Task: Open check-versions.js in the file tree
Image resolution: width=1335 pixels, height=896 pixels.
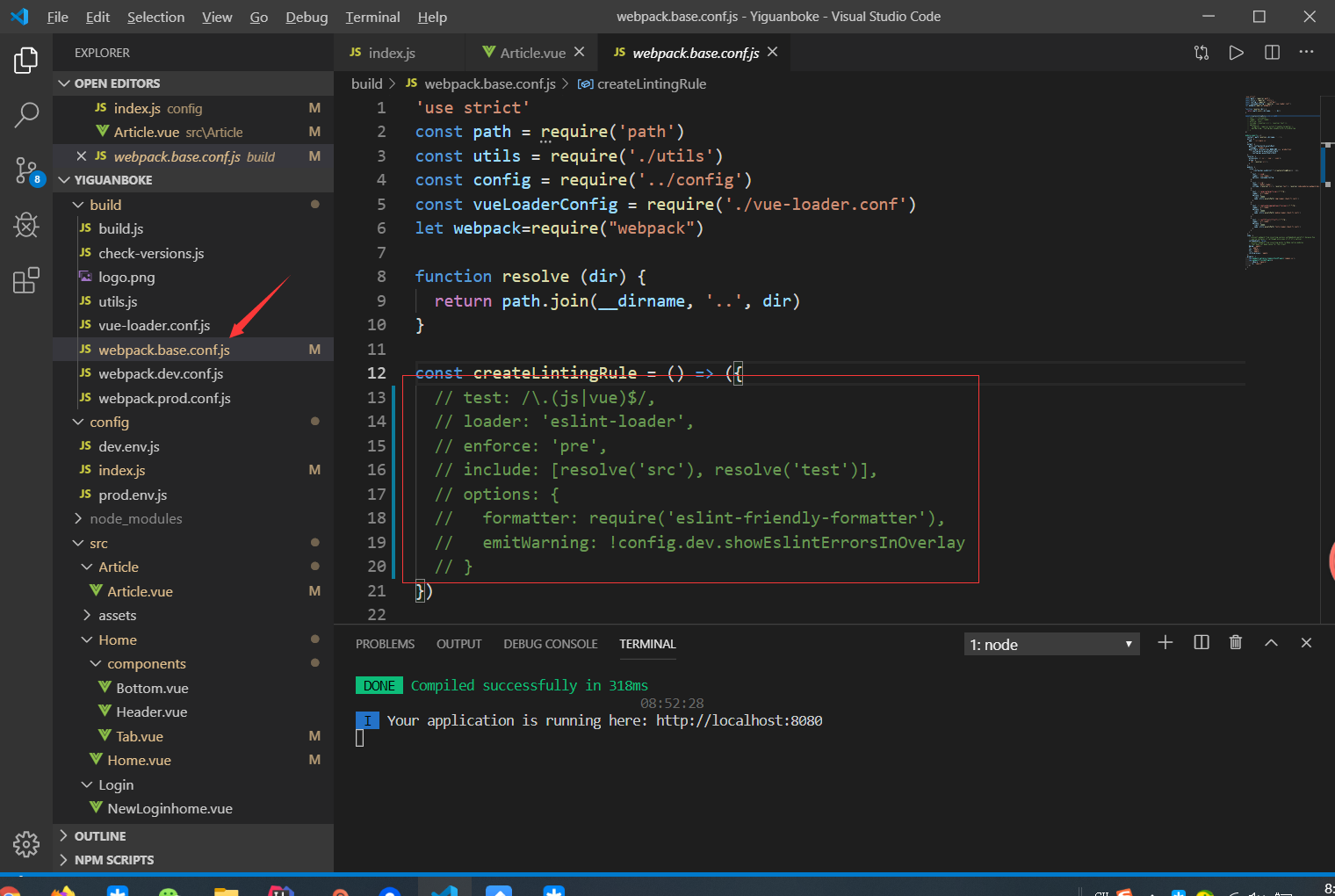Action: click(x=193, y=253)
